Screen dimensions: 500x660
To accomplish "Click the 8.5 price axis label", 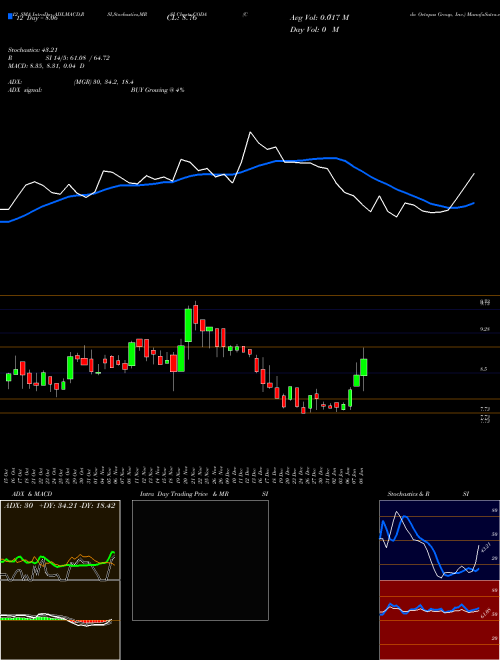I will pos(484,369).
